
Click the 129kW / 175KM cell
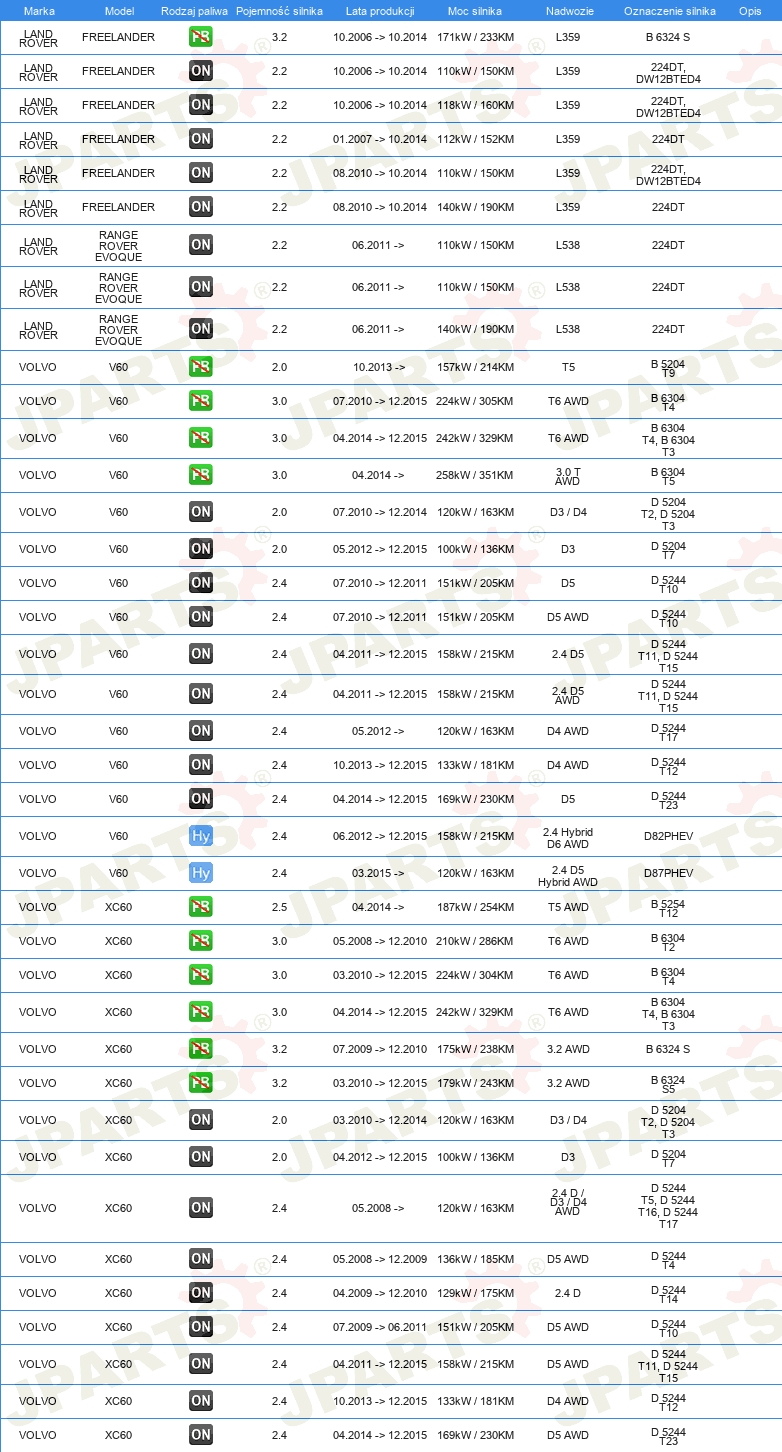475,1293
